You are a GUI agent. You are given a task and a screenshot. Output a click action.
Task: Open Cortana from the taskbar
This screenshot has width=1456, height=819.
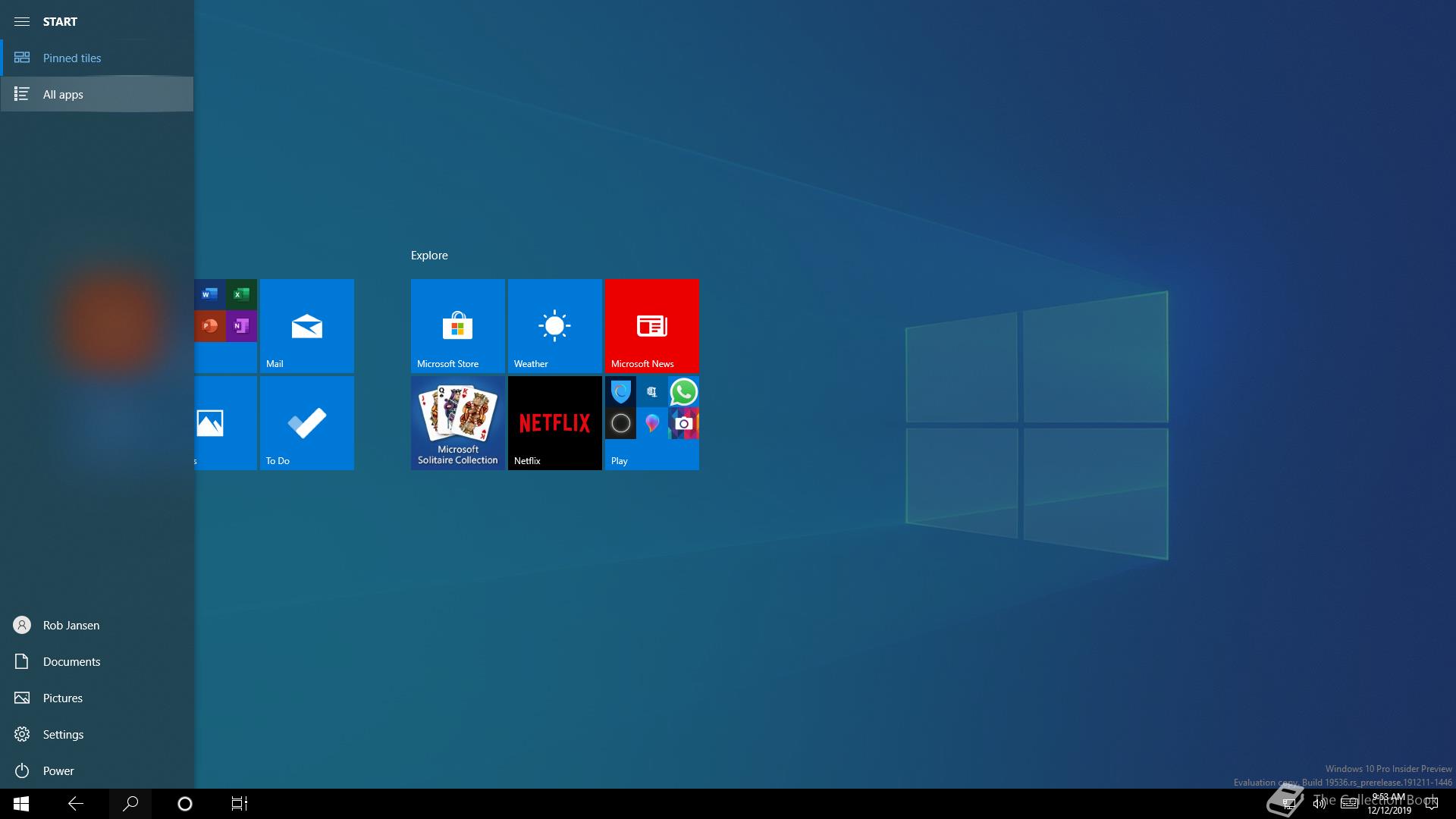tap(184, 803)
